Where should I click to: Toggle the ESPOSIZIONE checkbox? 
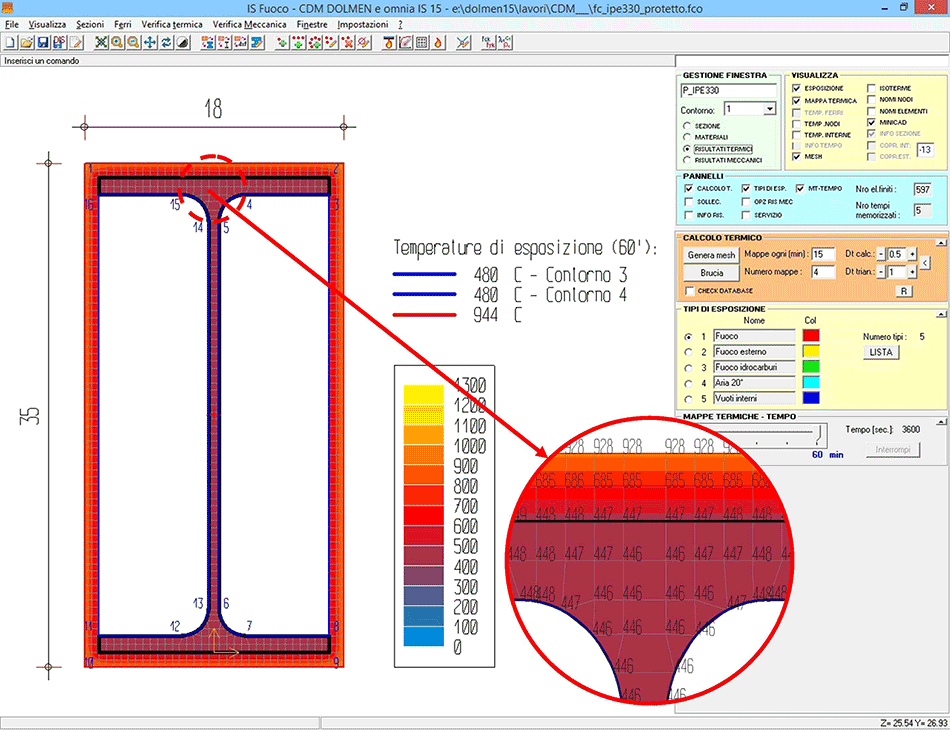coord(796,88)
